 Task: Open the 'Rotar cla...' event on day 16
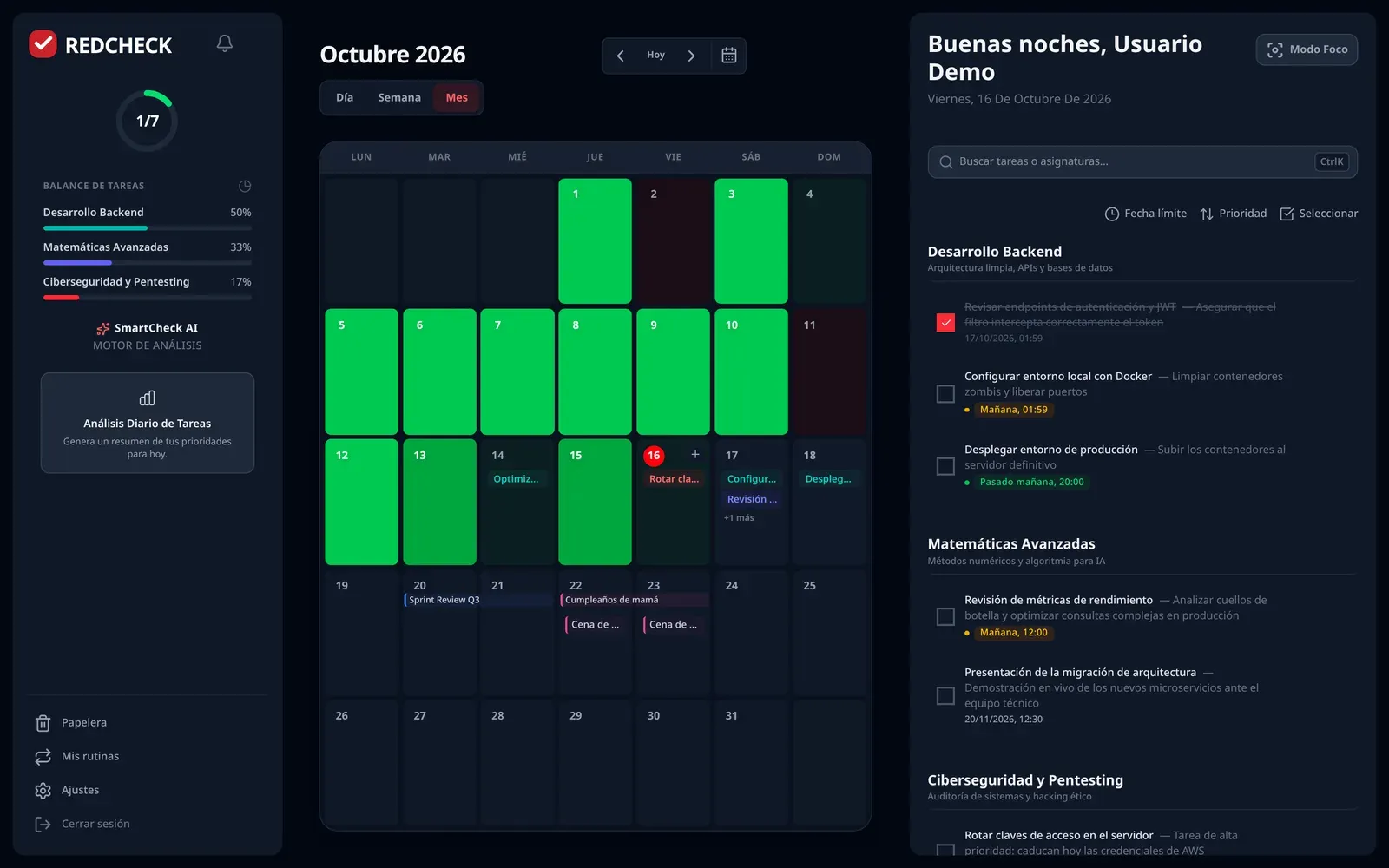[x=674, y=479]
